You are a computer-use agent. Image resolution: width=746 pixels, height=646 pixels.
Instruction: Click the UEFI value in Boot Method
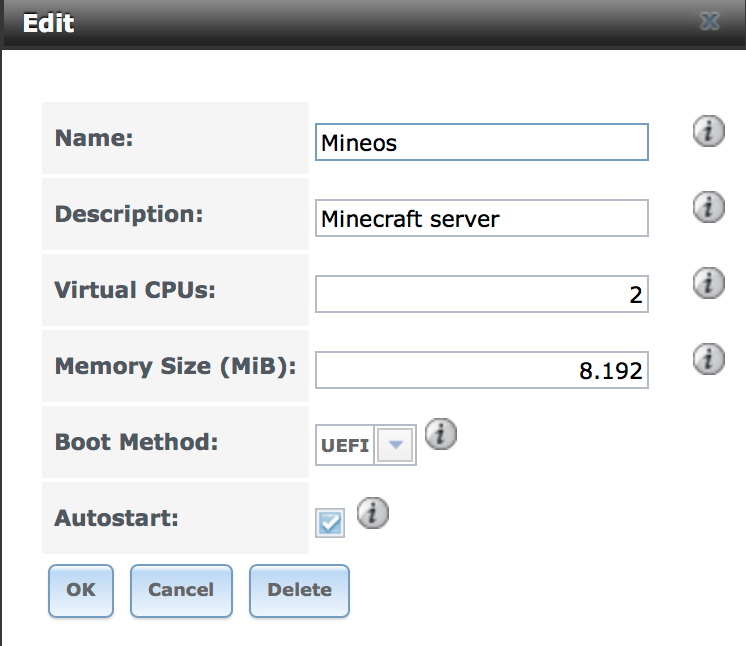(345, 446)
